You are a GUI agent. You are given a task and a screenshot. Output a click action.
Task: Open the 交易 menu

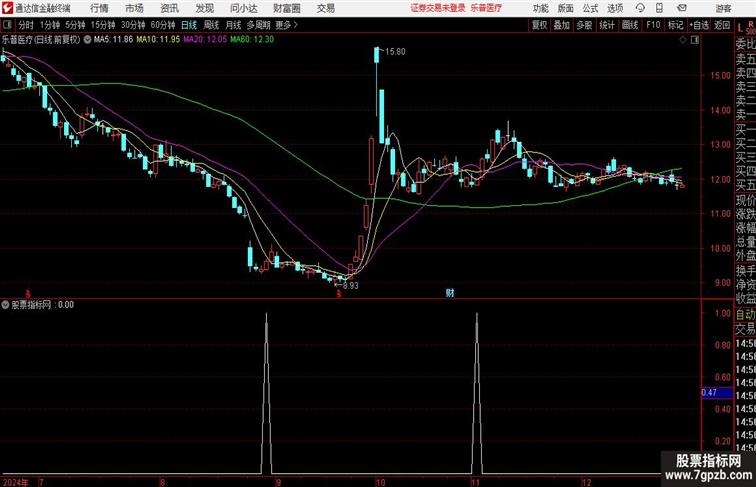click(326, 8)
